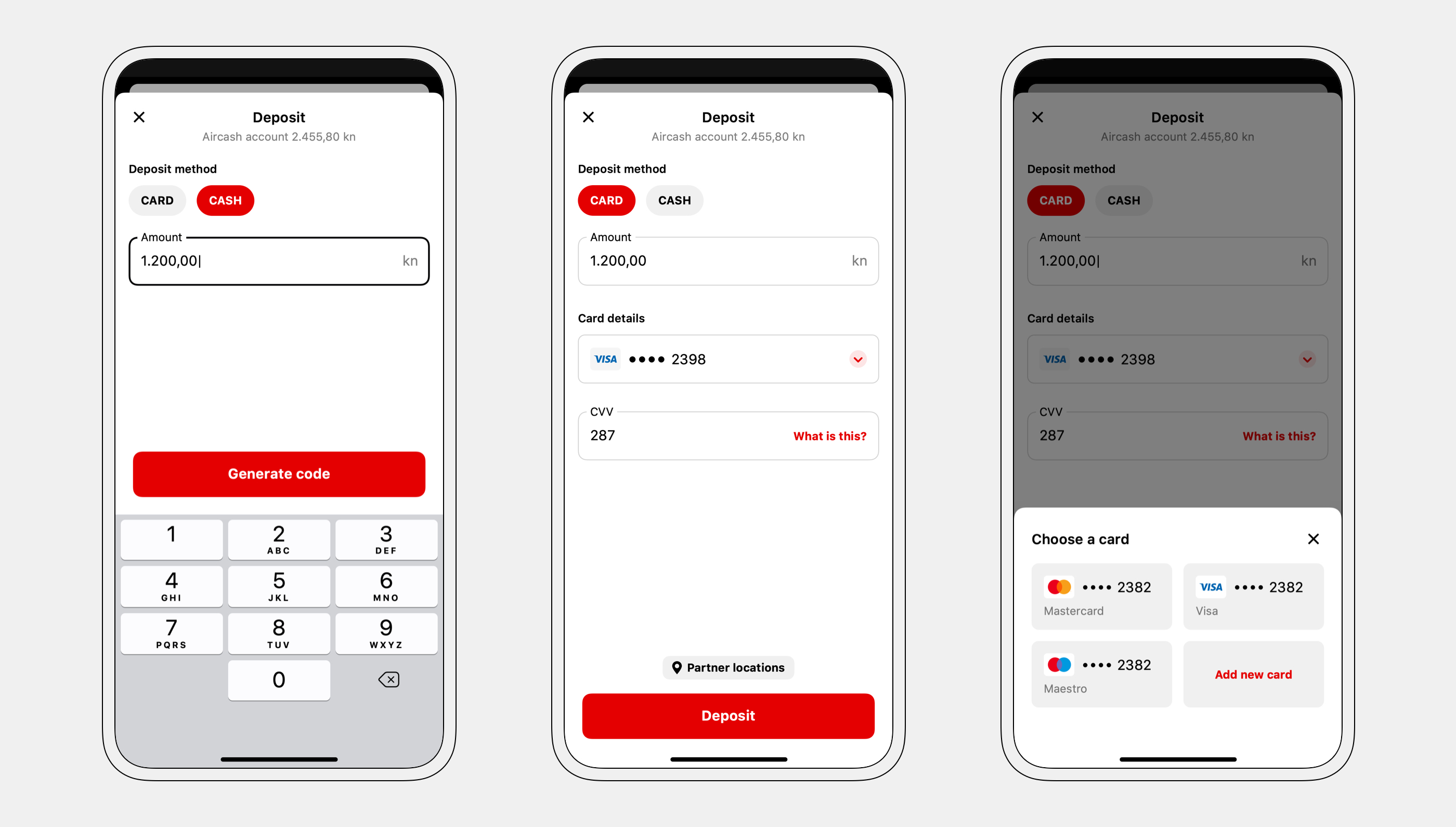Close the Choose a card panel
This screenshot has width=1456, height=827.
click(x=1314, y=539)
